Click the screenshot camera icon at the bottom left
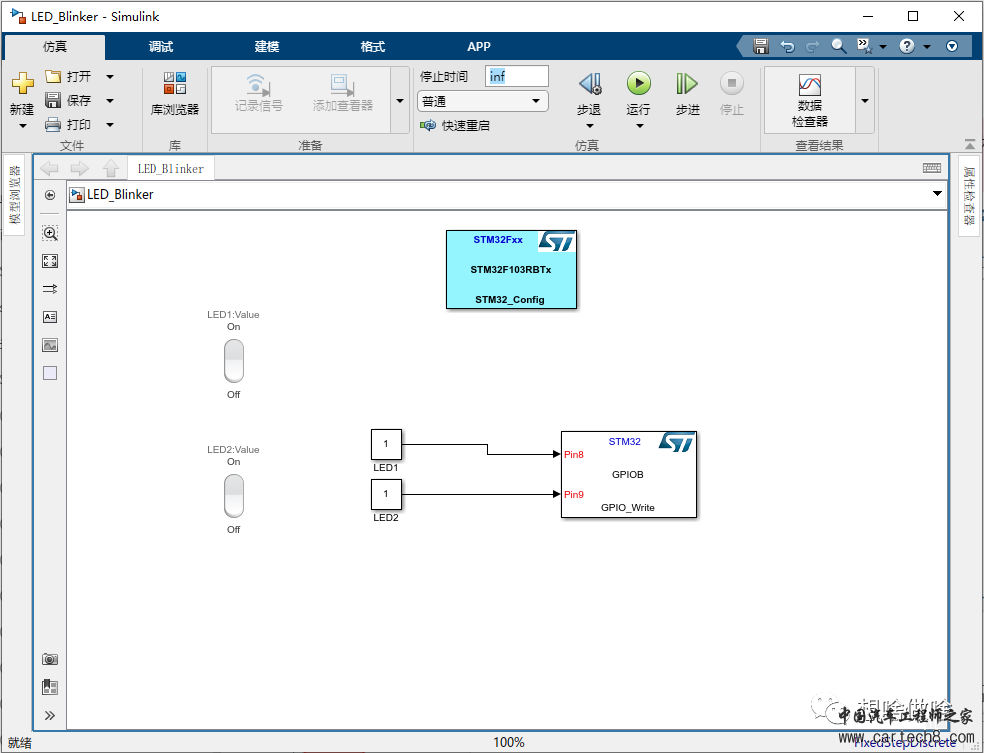The image size is (984, 753). tap(50, 659)
